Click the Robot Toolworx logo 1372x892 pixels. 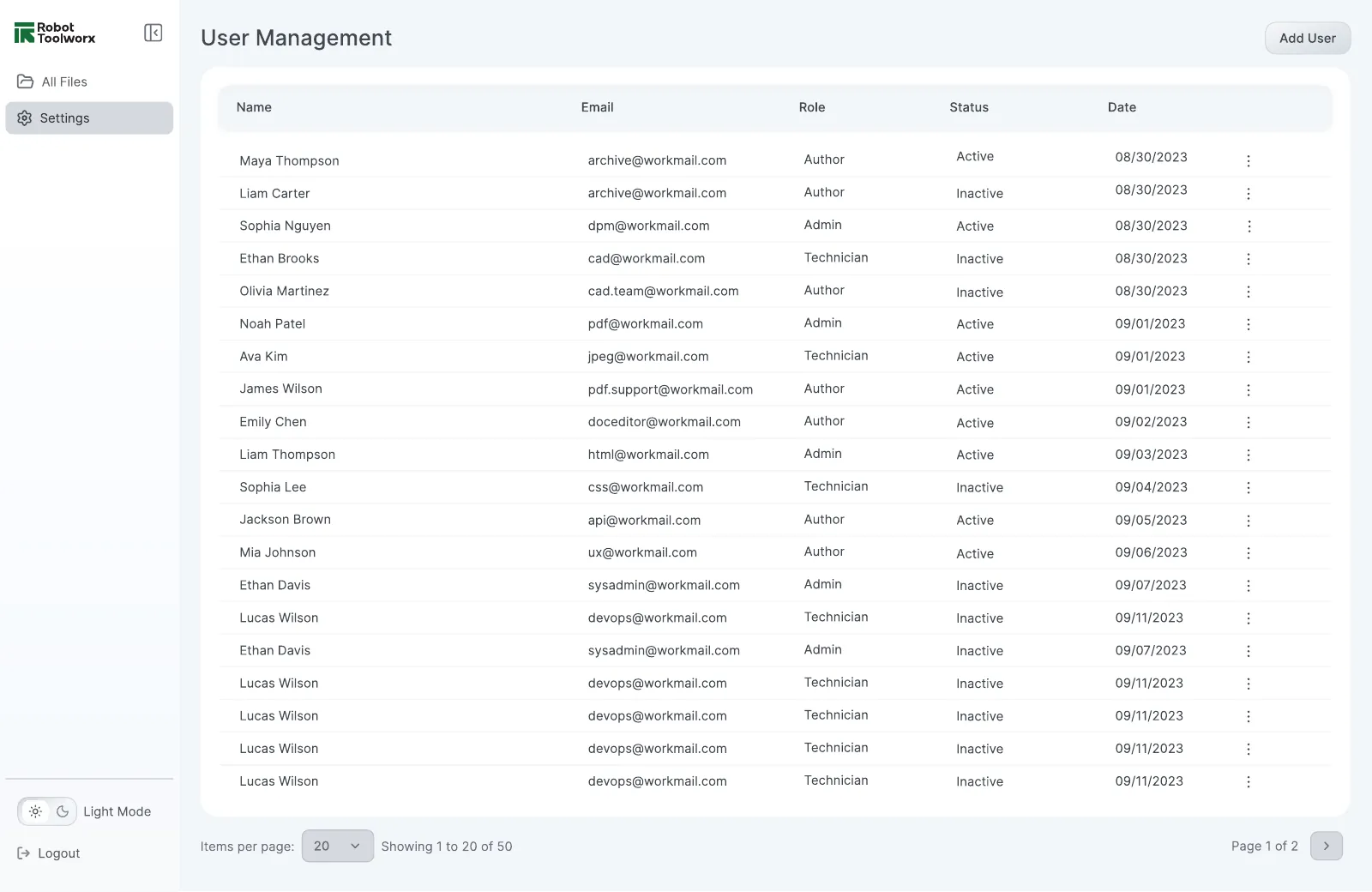coord(55,33)
